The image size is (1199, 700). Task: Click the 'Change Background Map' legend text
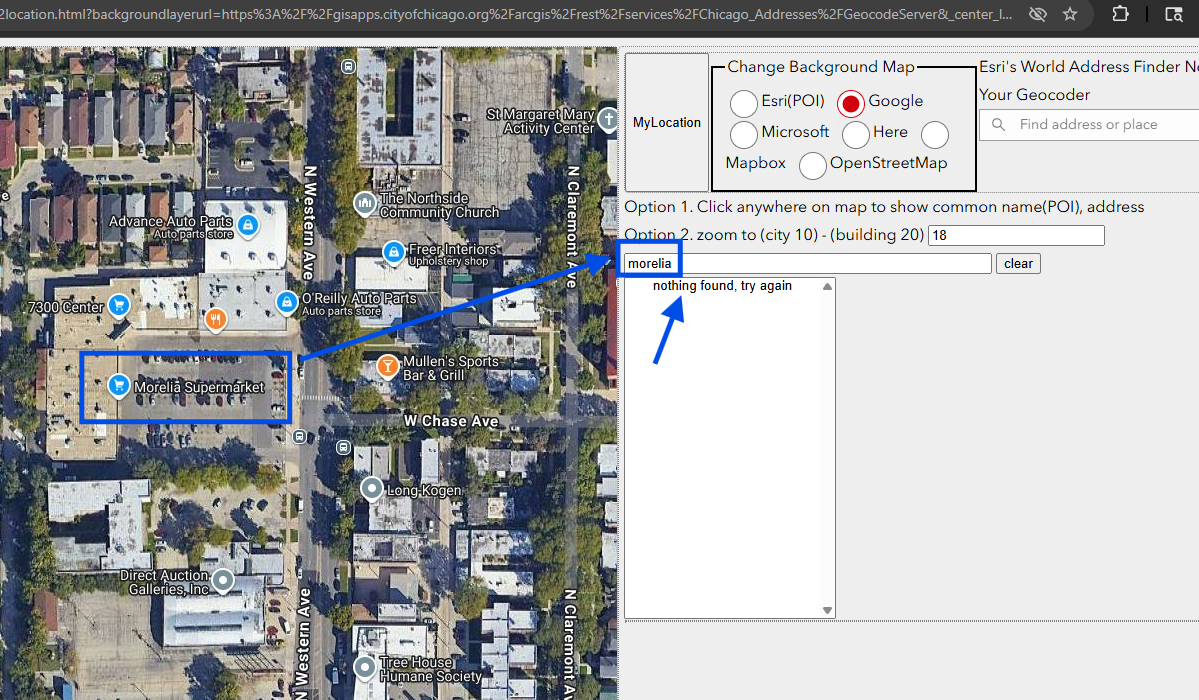[x=820, y=67]
